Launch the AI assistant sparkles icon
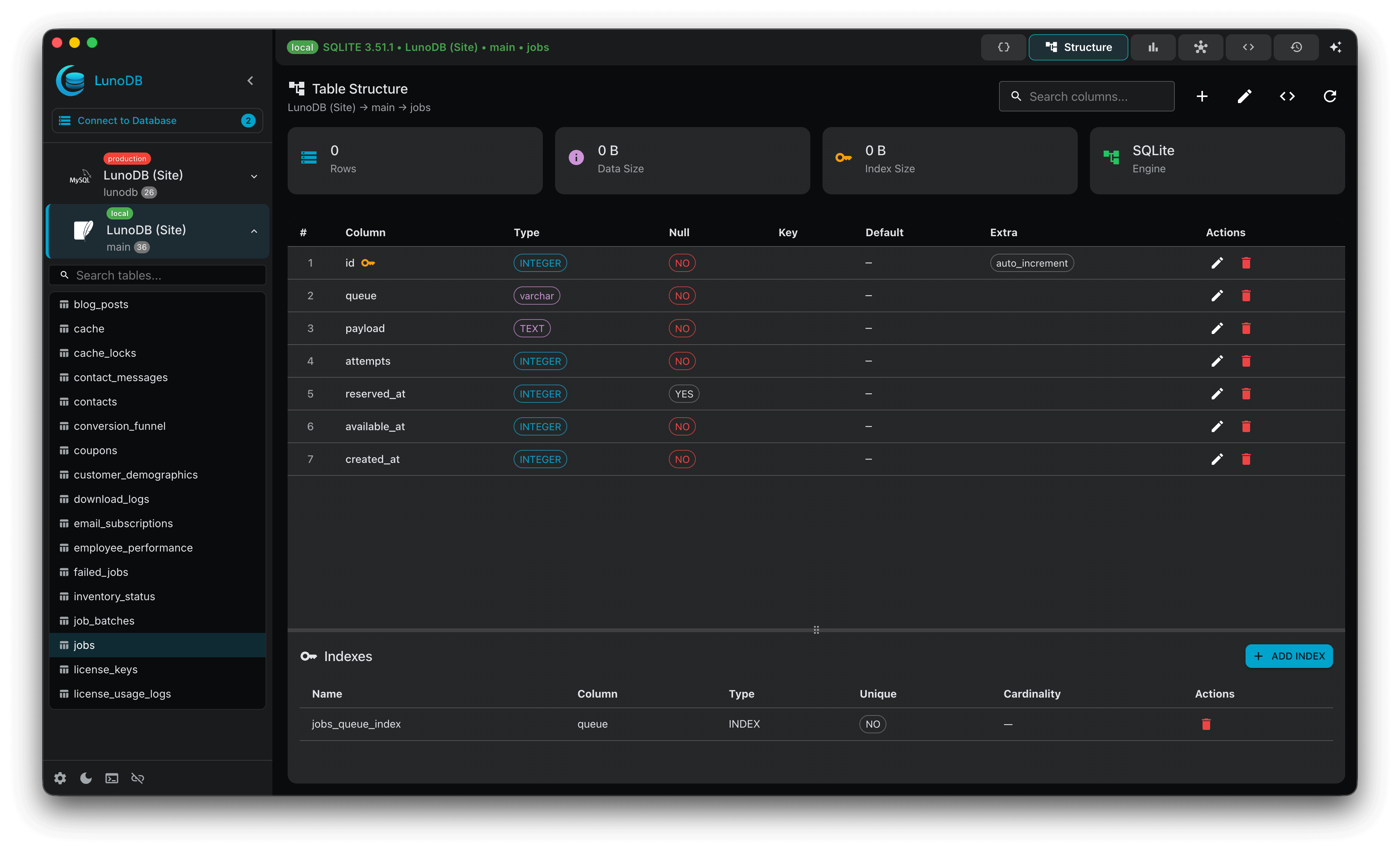Screen dimensions: 1400x852 click(1336, 47)
